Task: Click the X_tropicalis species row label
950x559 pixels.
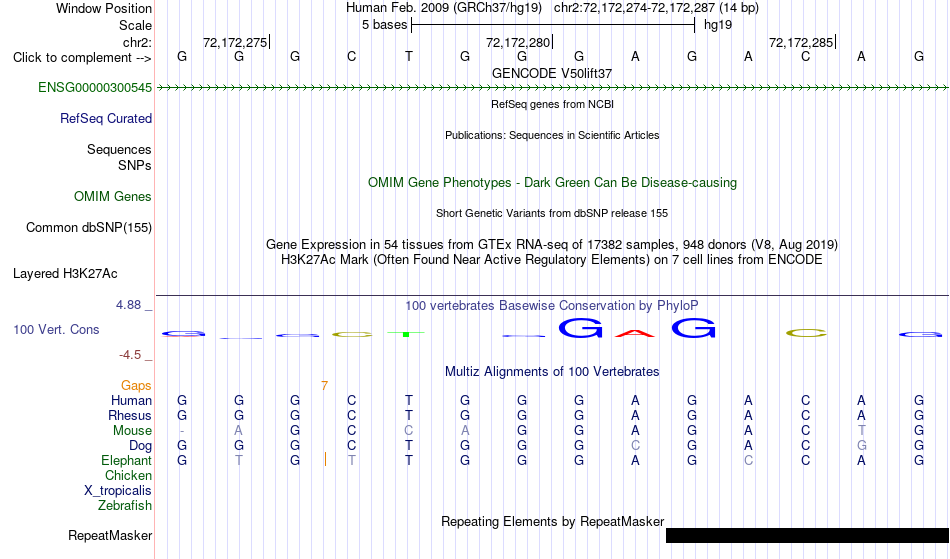Action: coord(118,491)
